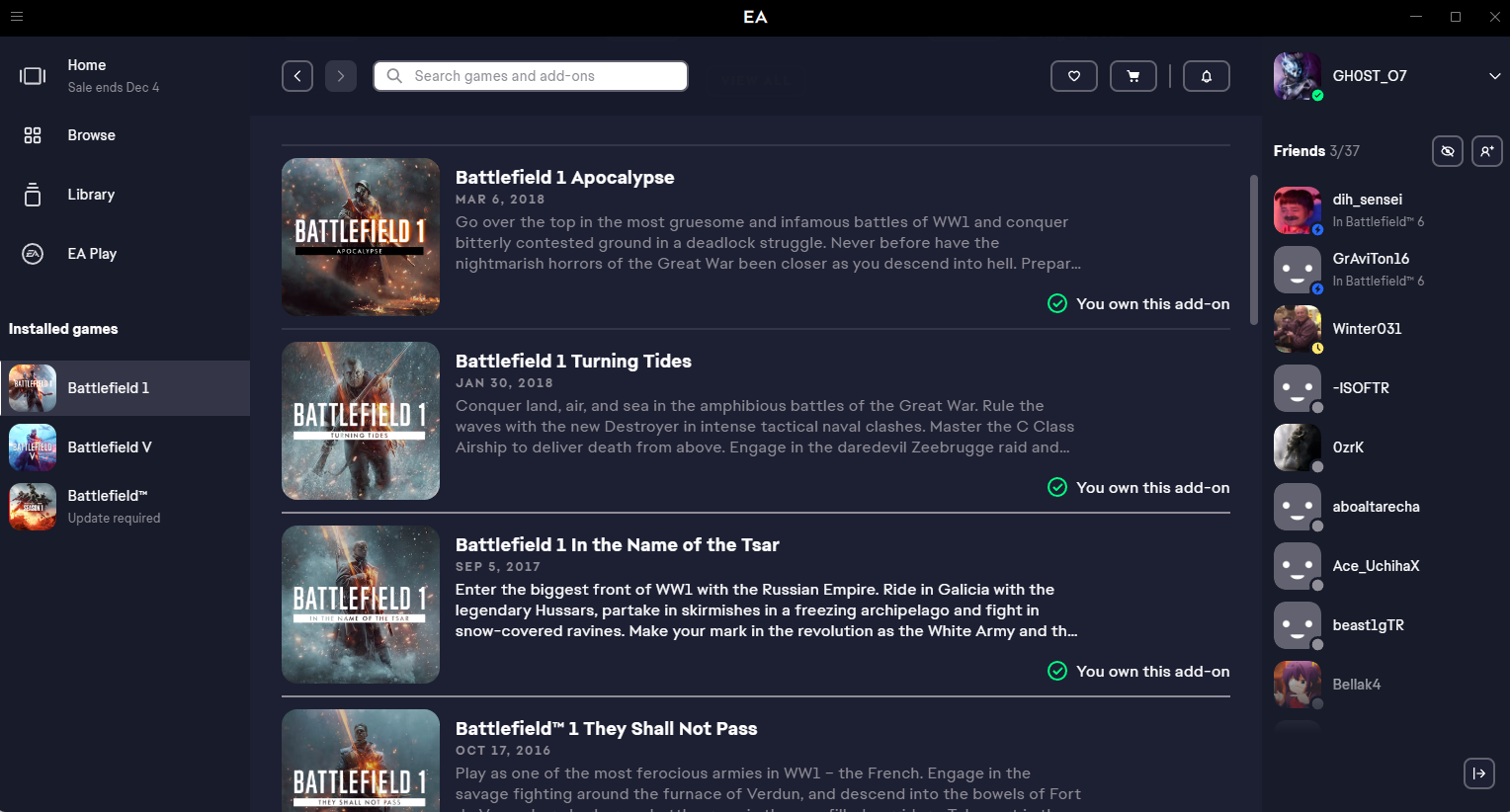Image resolution: width=1510 pixels, height=812 pixels.
Task: Click the friend name GrAviTon16
Action: 1371,259
